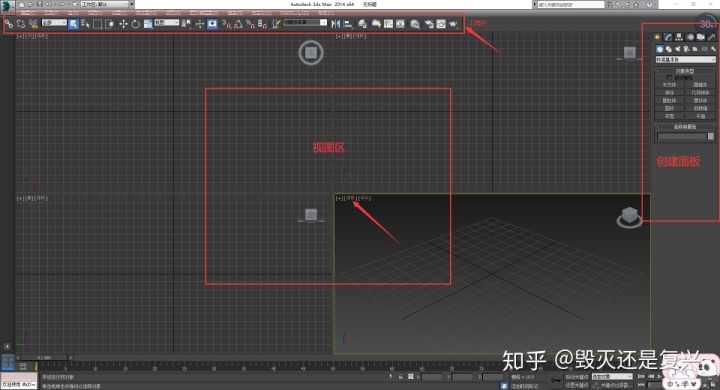Click the Mirror tool icon
Viewport: 720px width, 390px height.
(336, 23)
